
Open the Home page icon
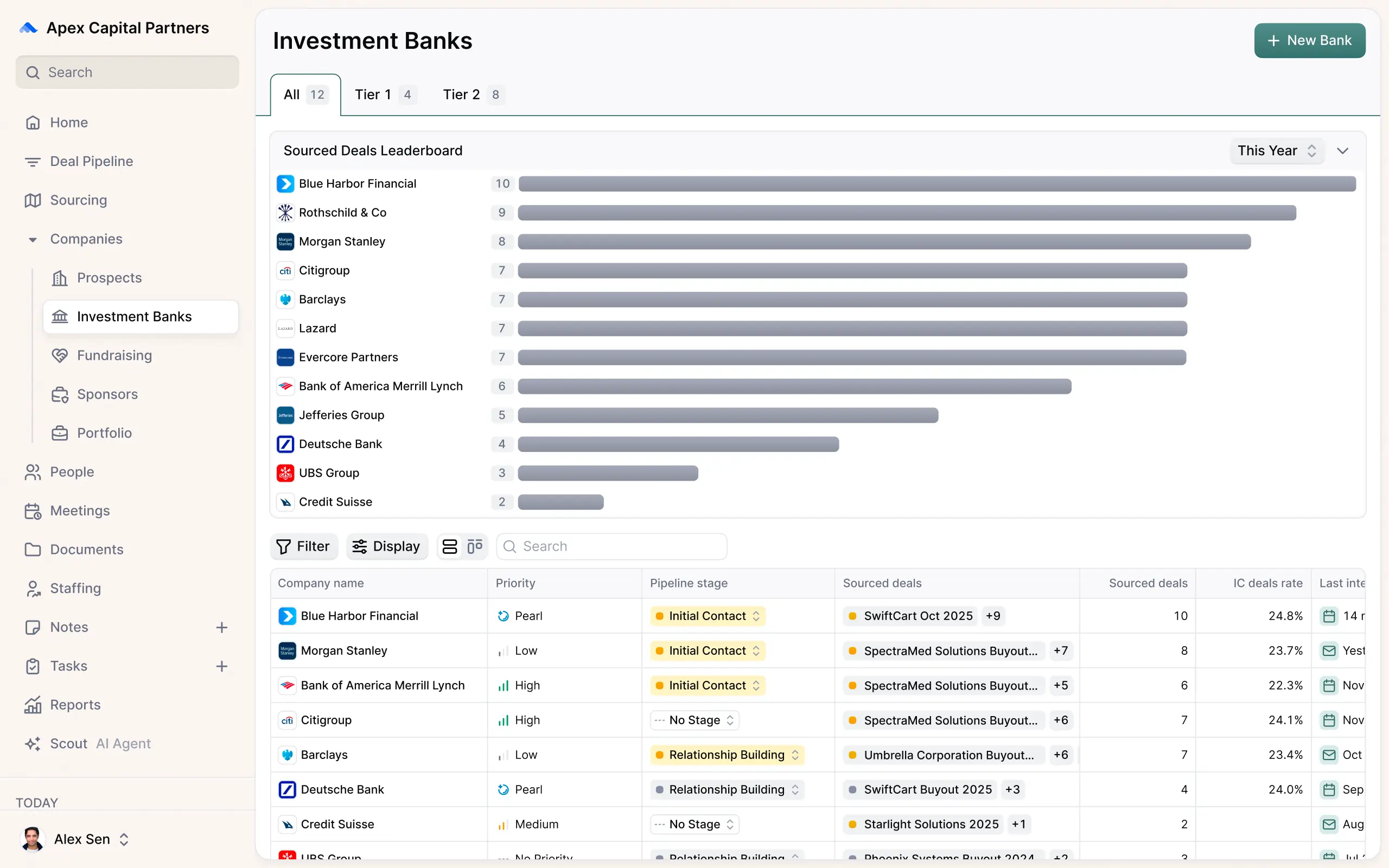33,122
